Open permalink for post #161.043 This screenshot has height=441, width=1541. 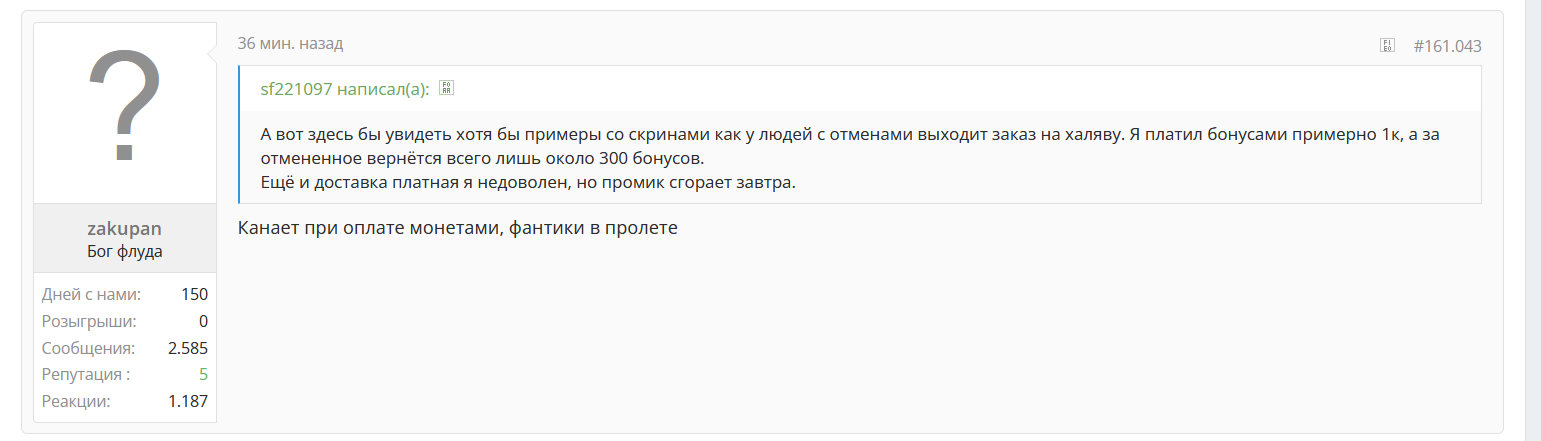coord(1447,46)
